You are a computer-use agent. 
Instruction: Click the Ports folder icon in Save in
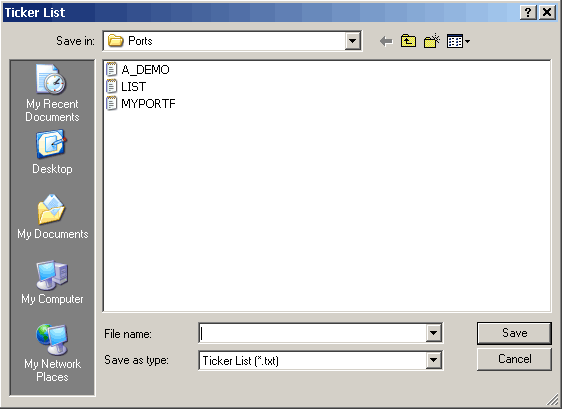(x=115, y=41)
